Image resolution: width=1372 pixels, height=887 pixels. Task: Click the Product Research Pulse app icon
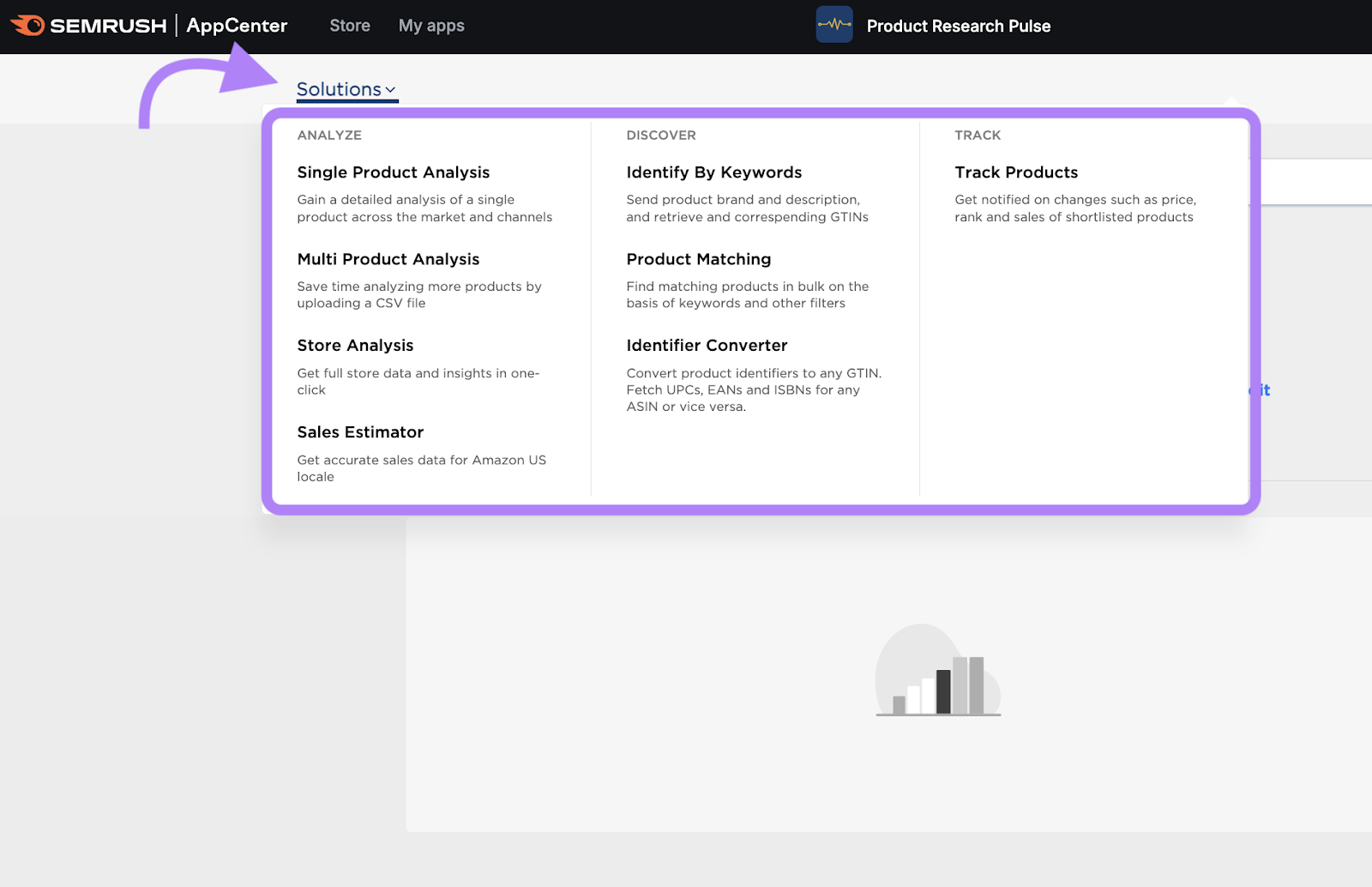pos(833,26)
